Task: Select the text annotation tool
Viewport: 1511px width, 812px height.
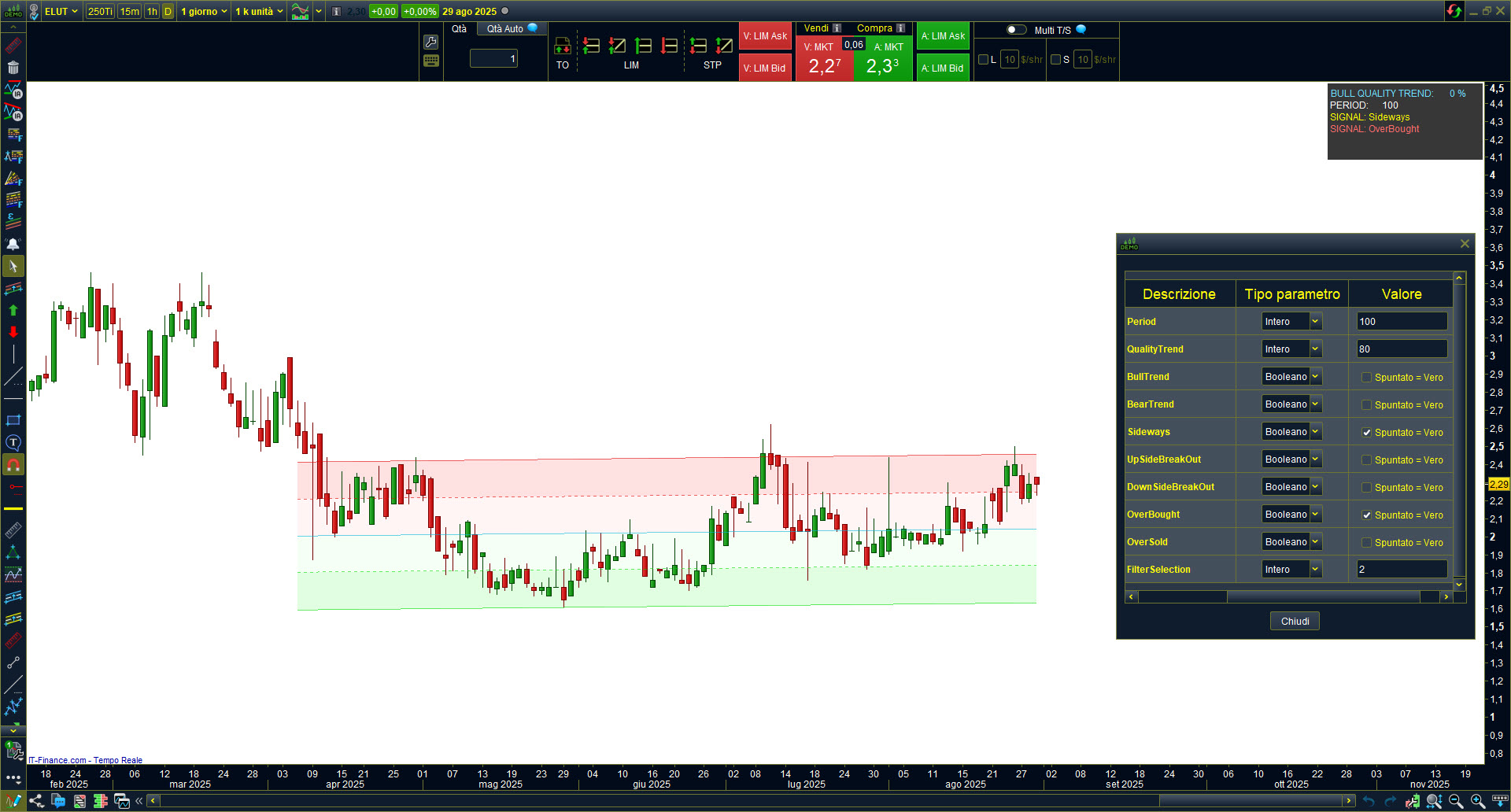Action: 13,443
